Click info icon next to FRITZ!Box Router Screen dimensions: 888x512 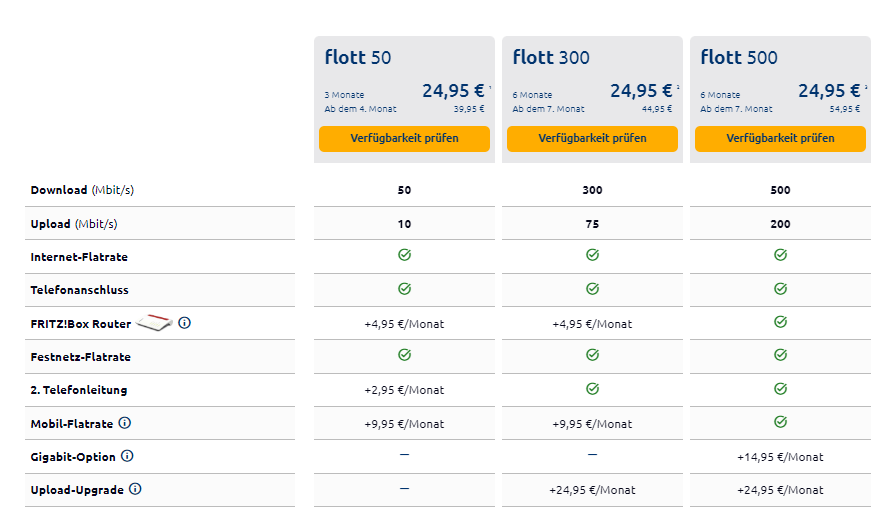click(185, 323)
